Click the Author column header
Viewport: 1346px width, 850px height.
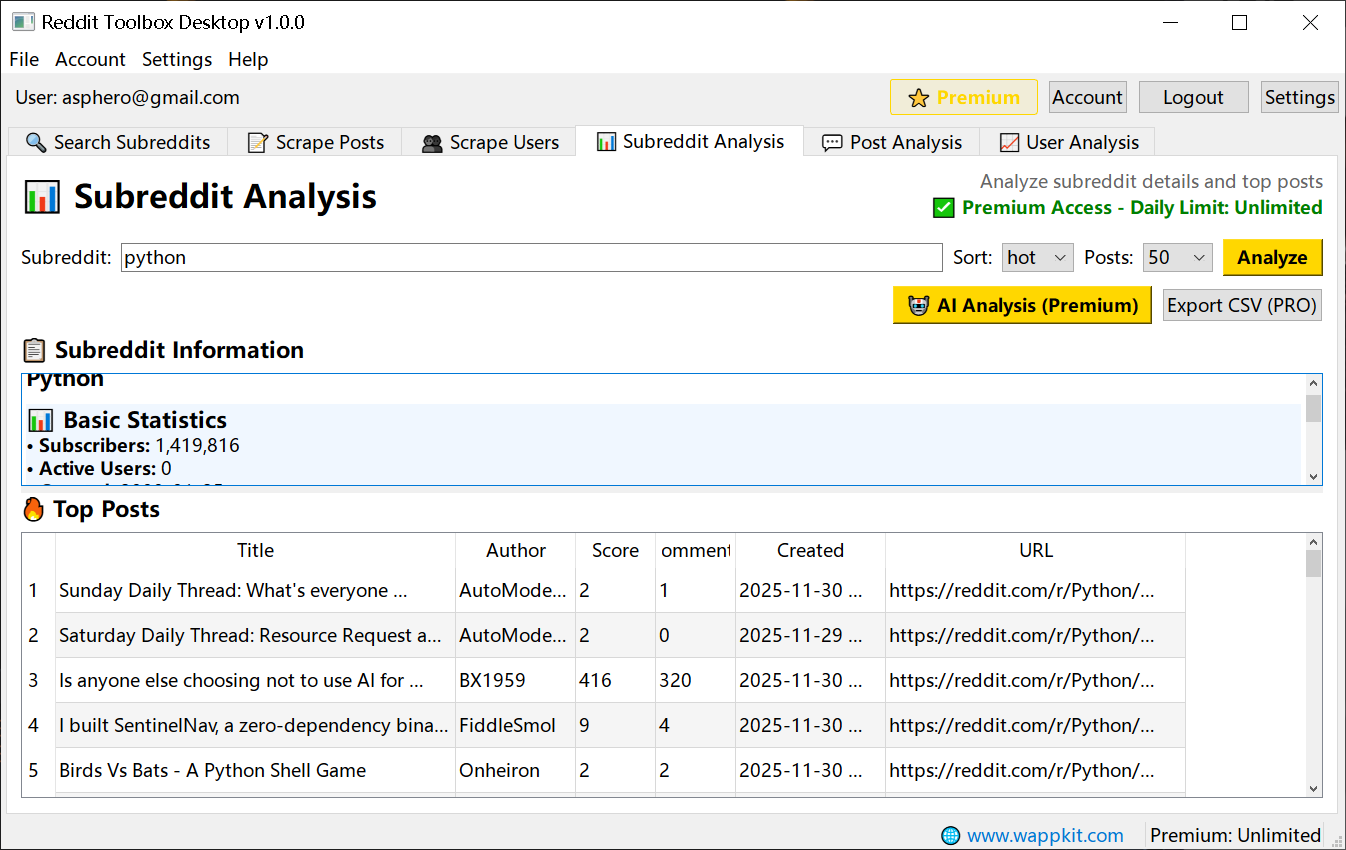tap(516, 550)
